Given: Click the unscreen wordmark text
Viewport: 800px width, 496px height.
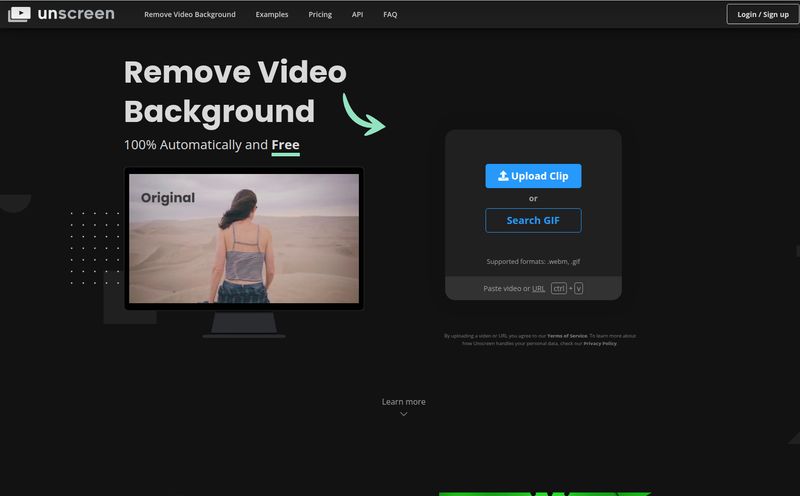Looking at the screenshot, I should 76,14.
